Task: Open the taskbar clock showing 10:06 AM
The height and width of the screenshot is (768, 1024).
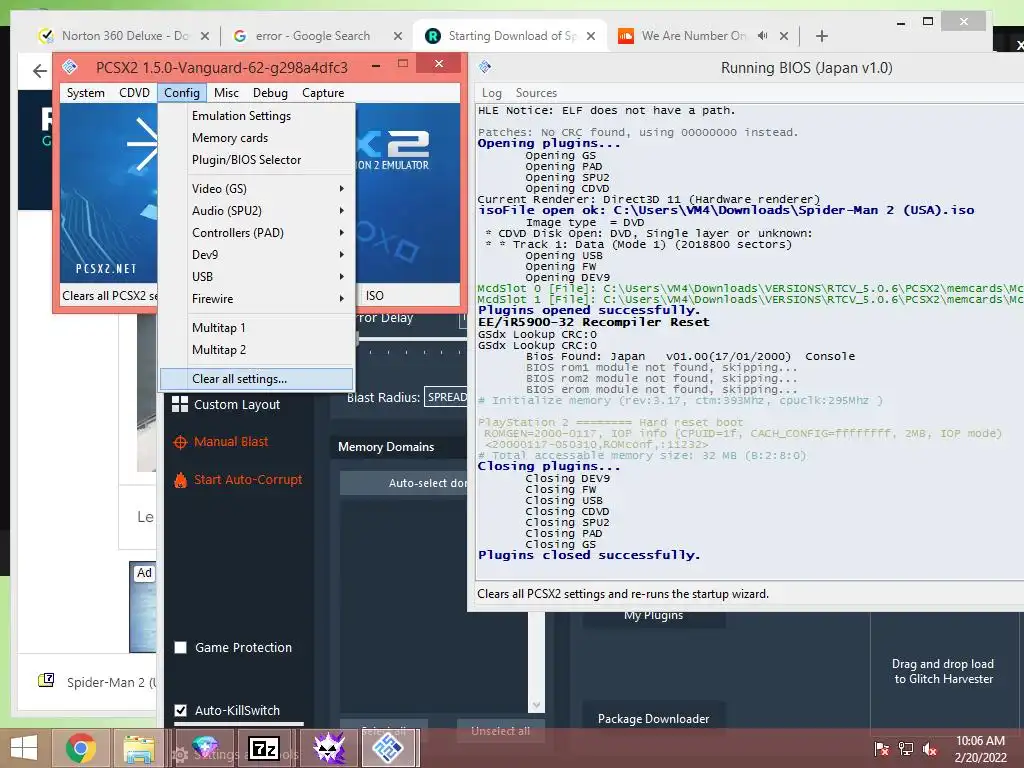Action: point(980,749)
